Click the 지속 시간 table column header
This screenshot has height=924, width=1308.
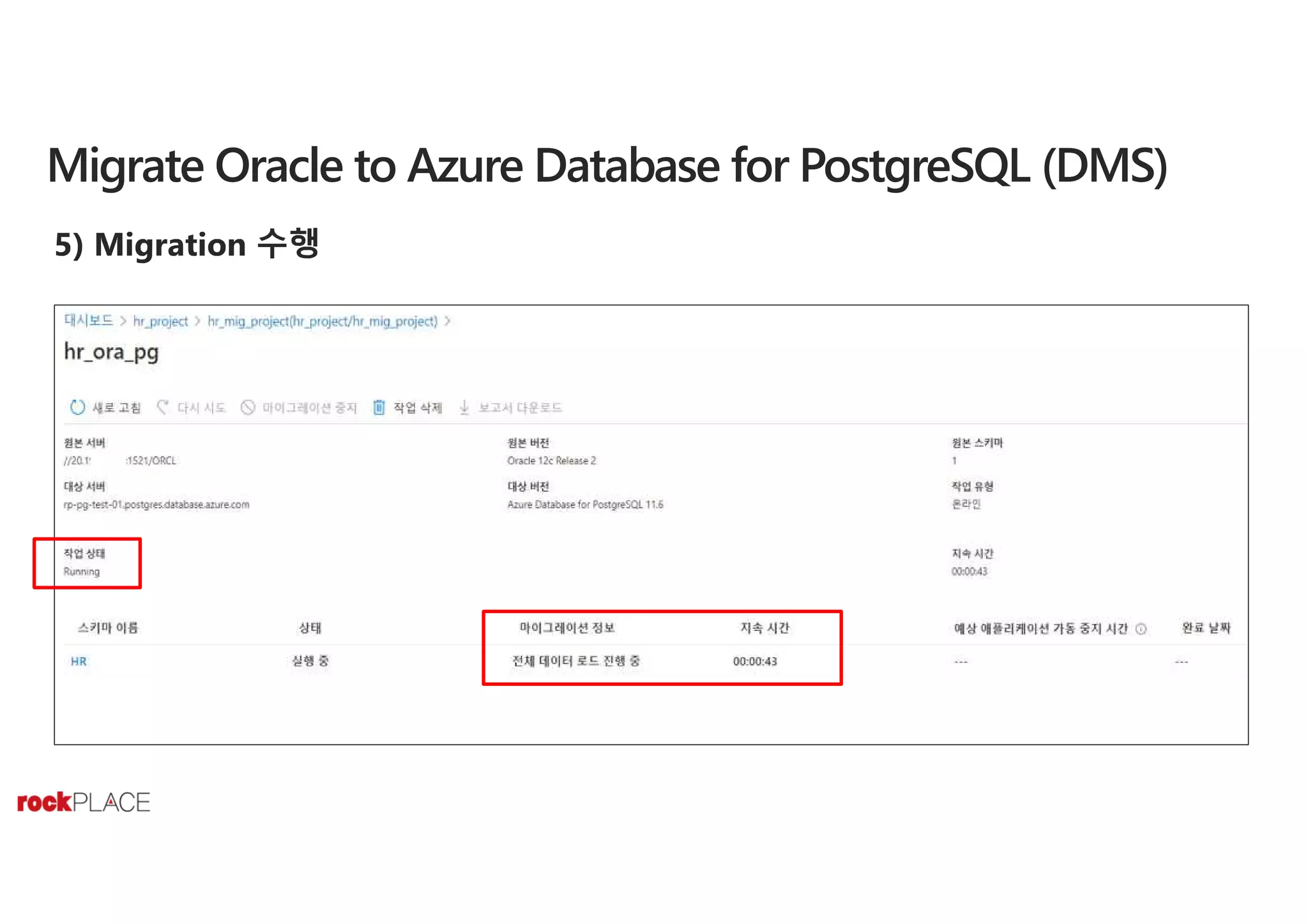(765, 628)
